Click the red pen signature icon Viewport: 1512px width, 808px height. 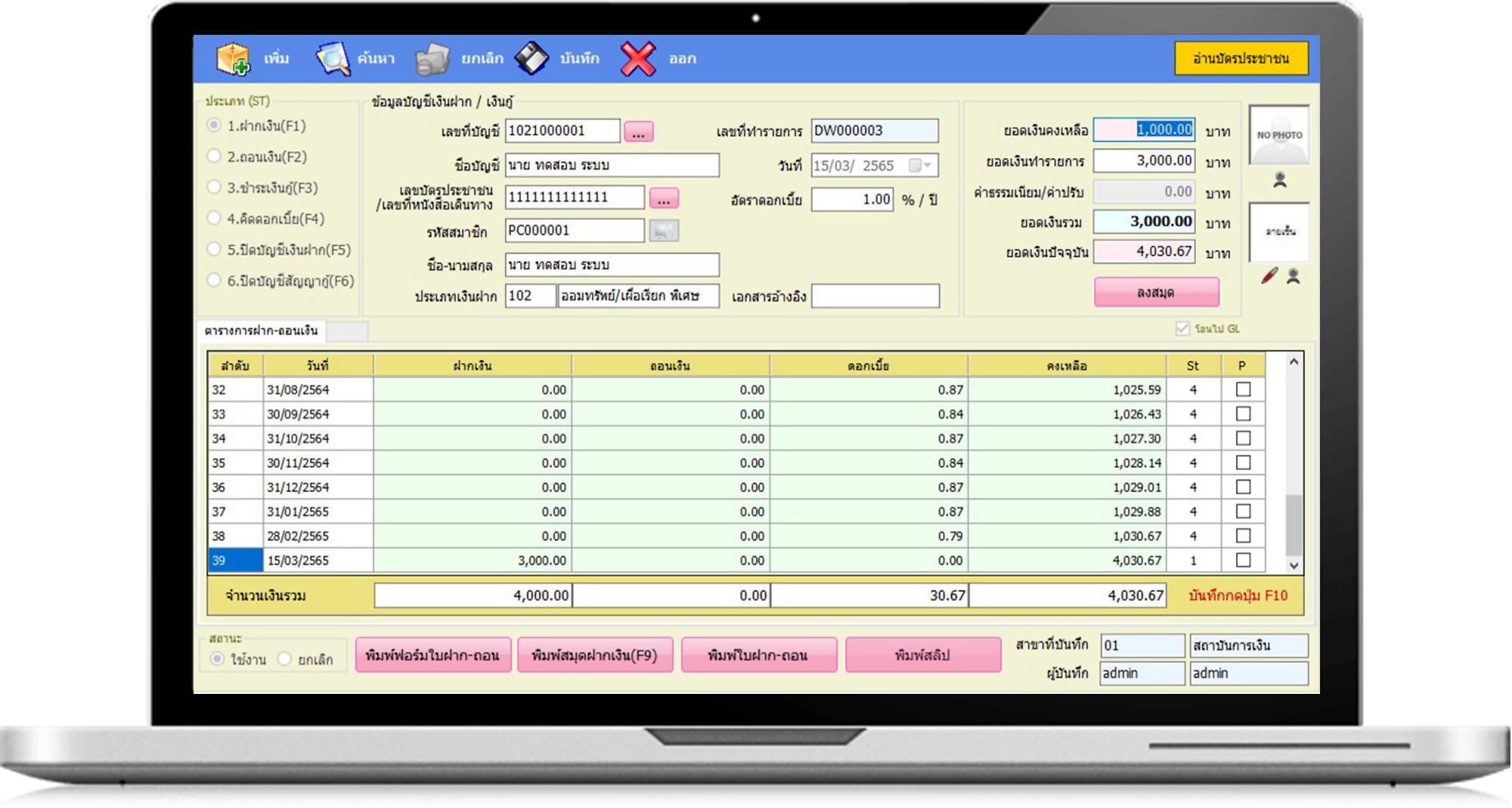pos(1269,276)
